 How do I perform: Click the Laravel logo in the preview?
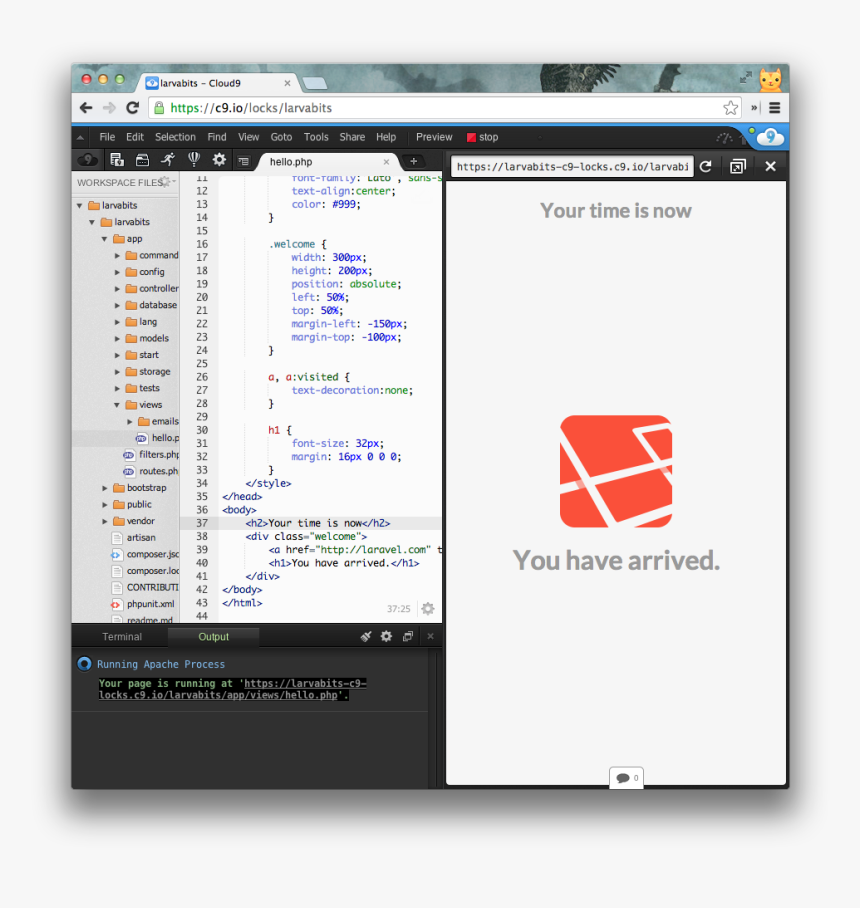coord(616,471)
